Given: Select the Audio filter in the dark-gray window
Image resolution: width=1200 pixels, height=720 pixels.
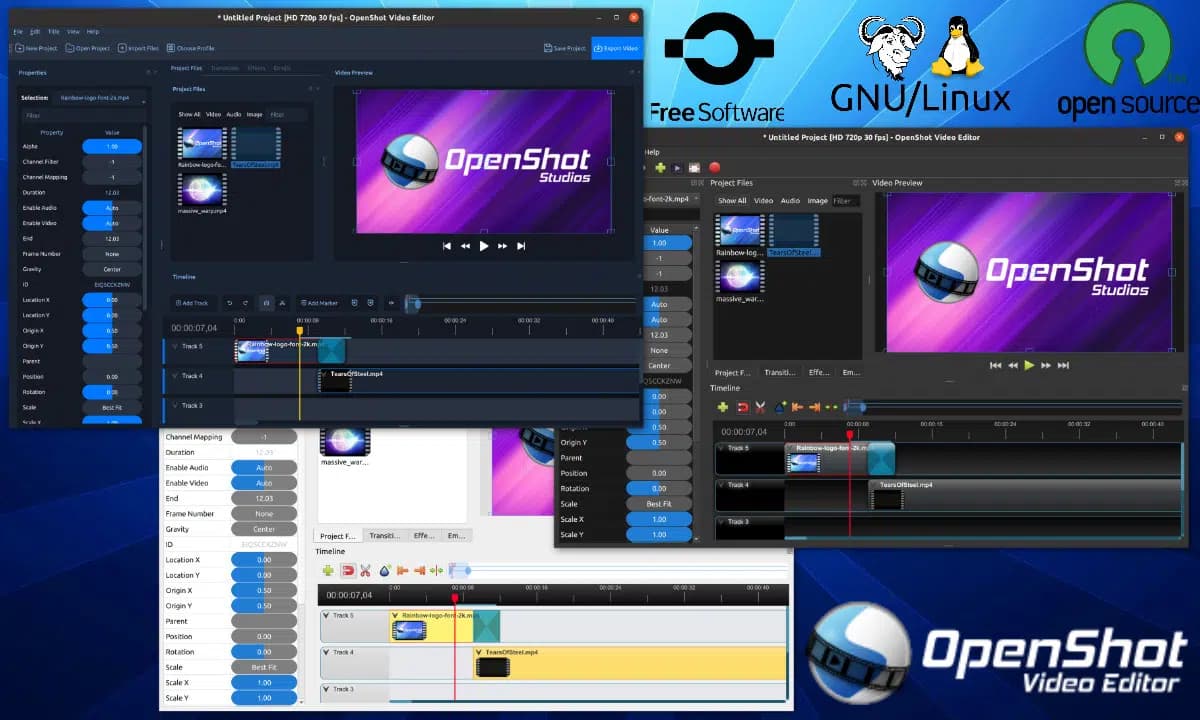Looking at the screenshot, I should 790,201.
